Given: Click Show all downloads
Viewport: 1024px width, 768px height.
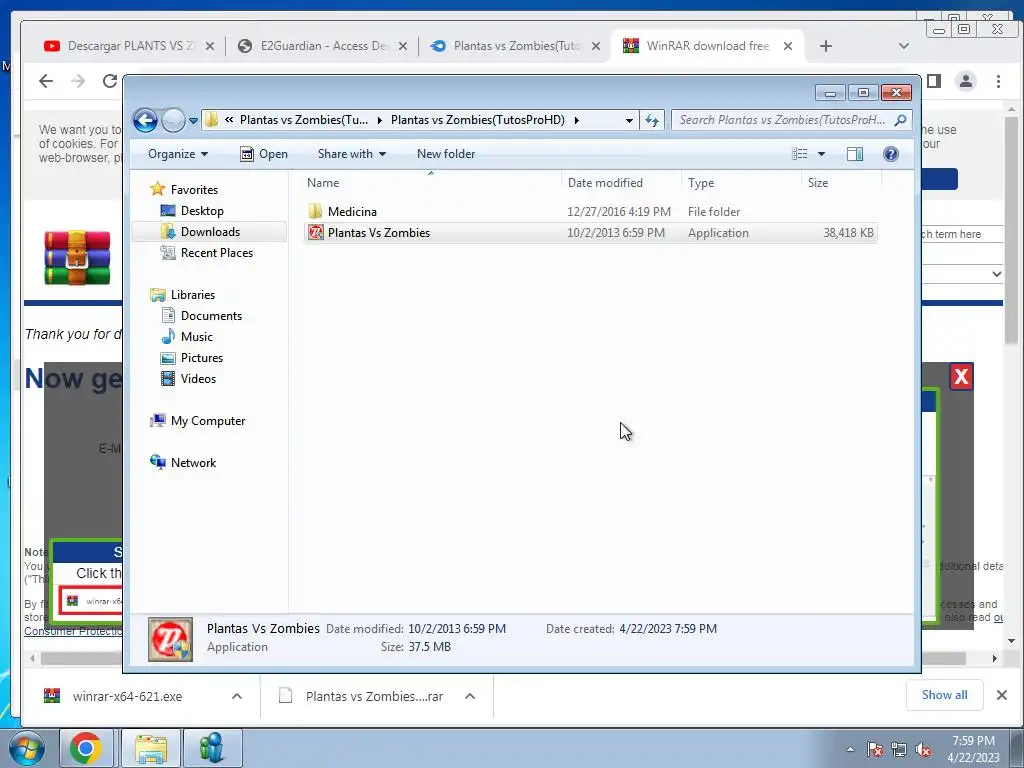Looking at the screenshot, I should pos(944,695).
